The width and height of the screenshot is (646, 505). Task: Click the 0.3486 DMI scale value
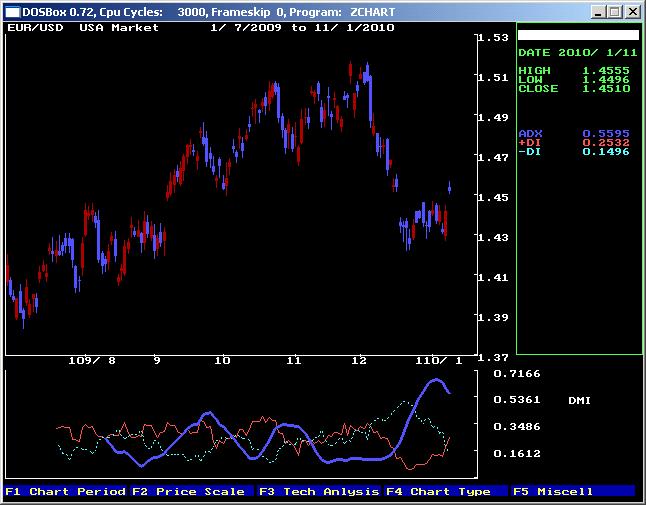coord(517,426)
